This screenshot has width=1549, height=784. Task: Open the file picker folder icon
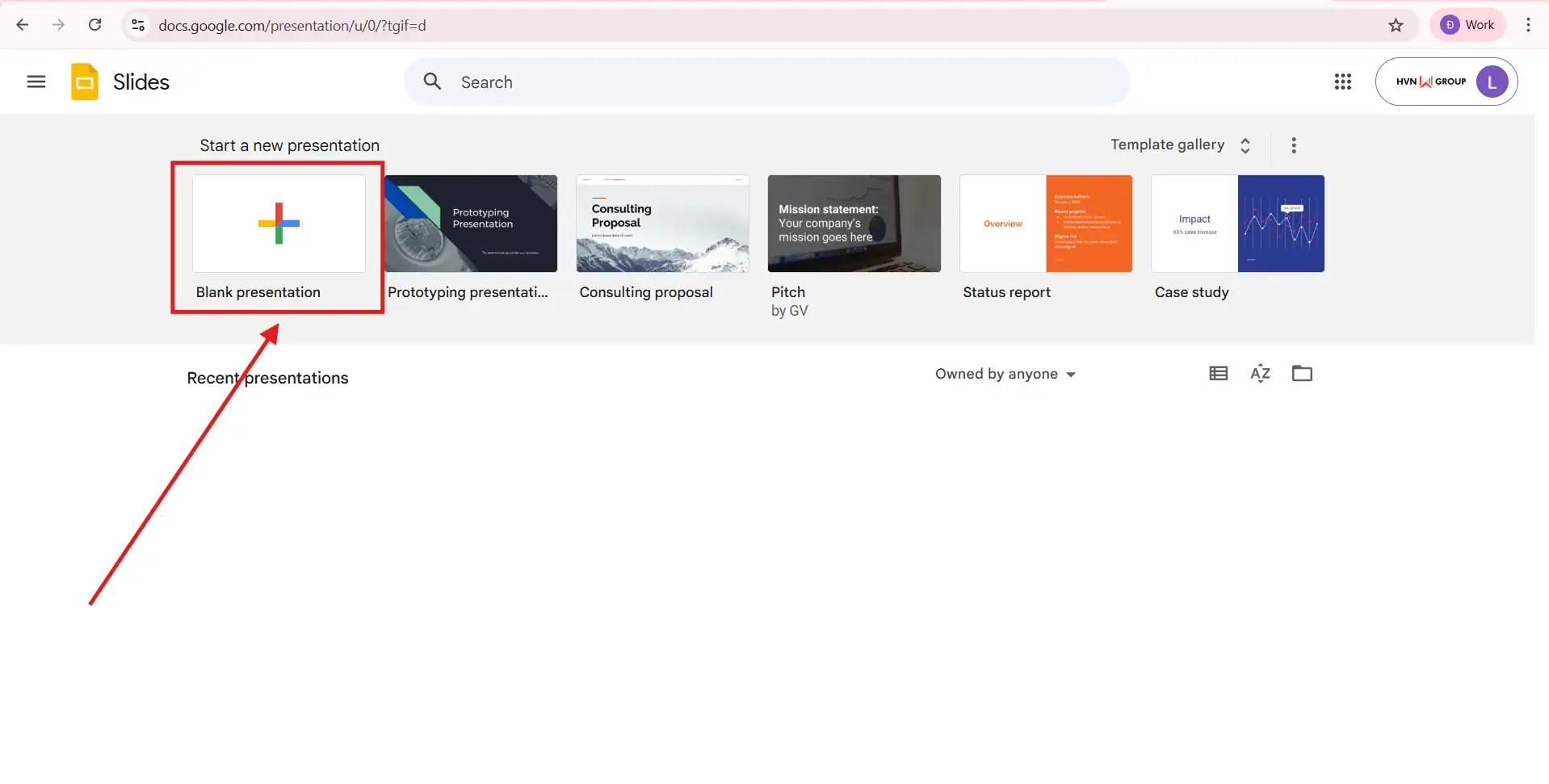pos(1303,373)
